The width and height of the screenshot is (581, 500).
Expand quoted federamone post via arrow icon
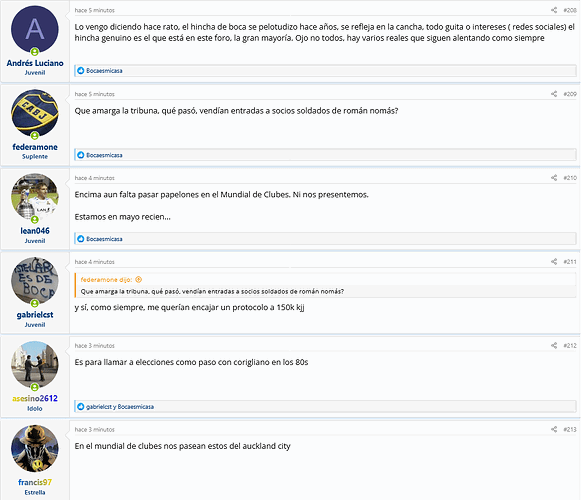(139, 279)
